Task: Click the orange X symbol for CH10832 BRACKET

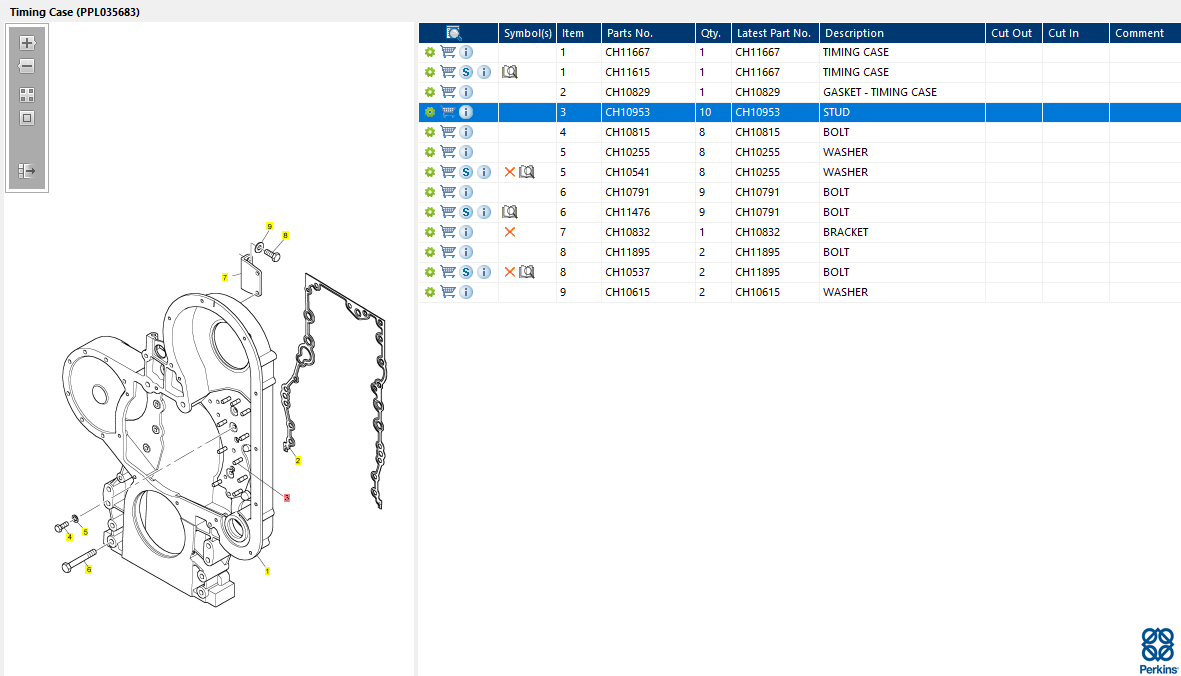Action: point(510,232)
